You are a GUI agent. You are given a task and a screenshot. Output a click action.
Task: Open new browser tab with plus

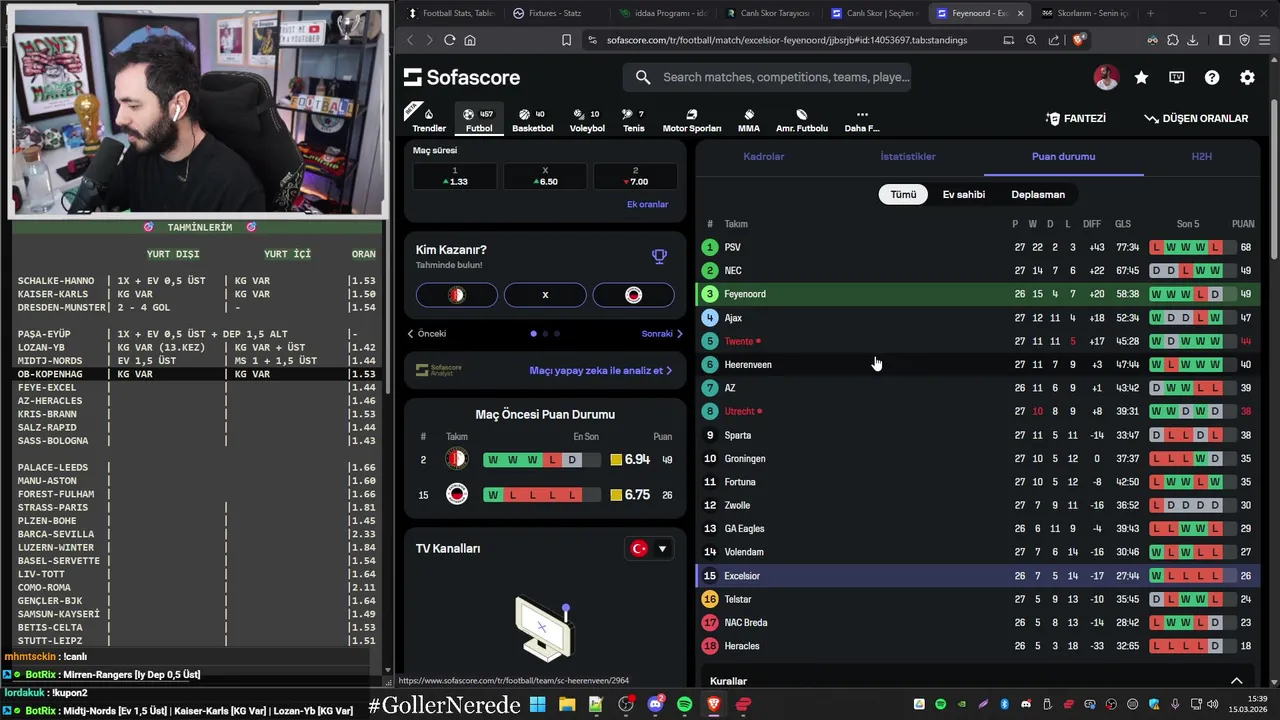[1150, 13]
